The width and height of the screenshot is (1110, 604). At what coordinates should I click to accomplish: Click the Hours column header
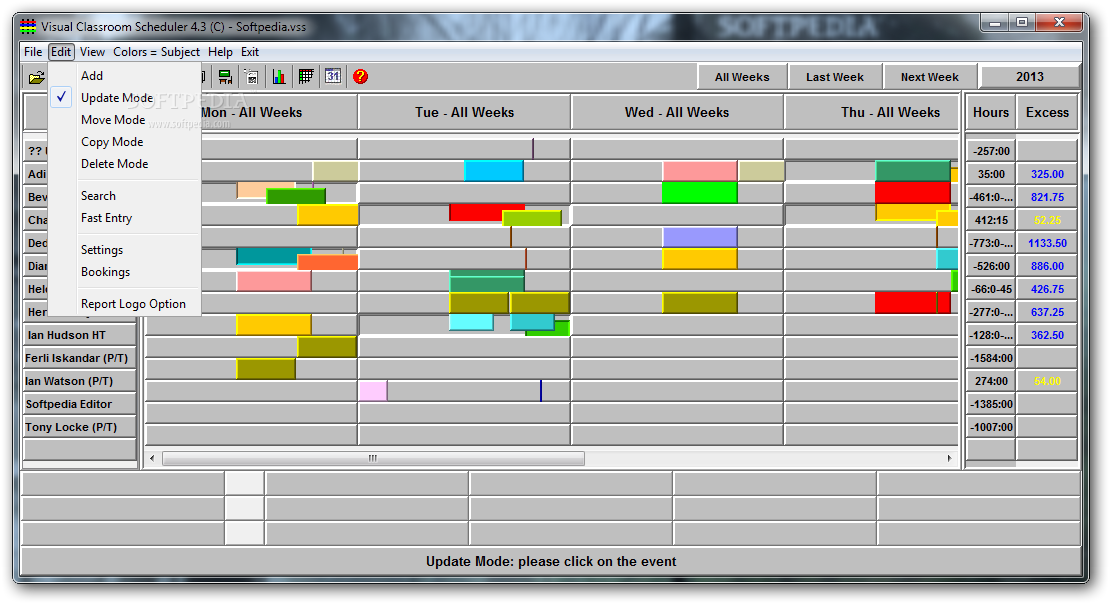(991, 112)
